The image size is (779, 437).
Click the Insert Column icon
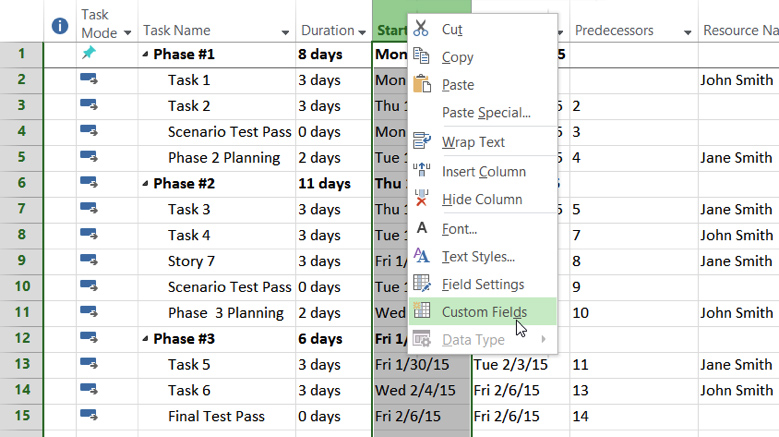422,171
